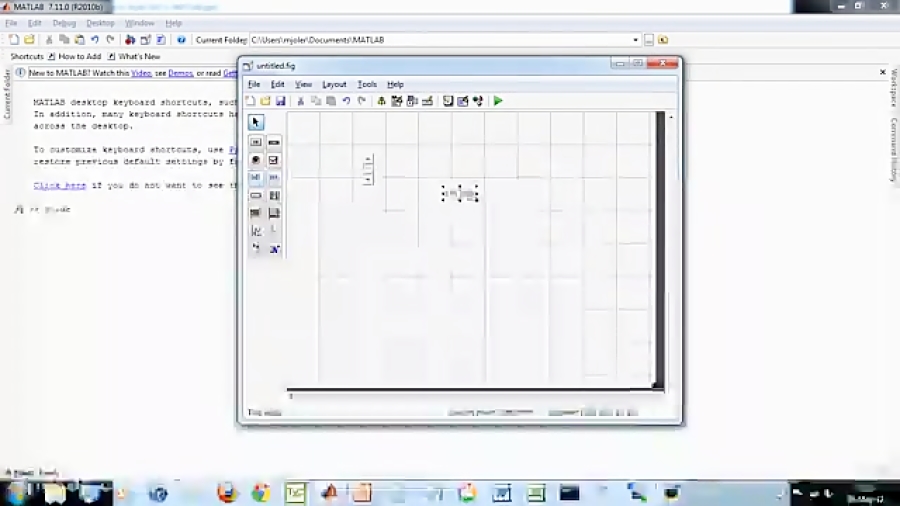Open Window menu in MATLAB main window
Screen dimensions: 900x506
(x=139, y=23)
